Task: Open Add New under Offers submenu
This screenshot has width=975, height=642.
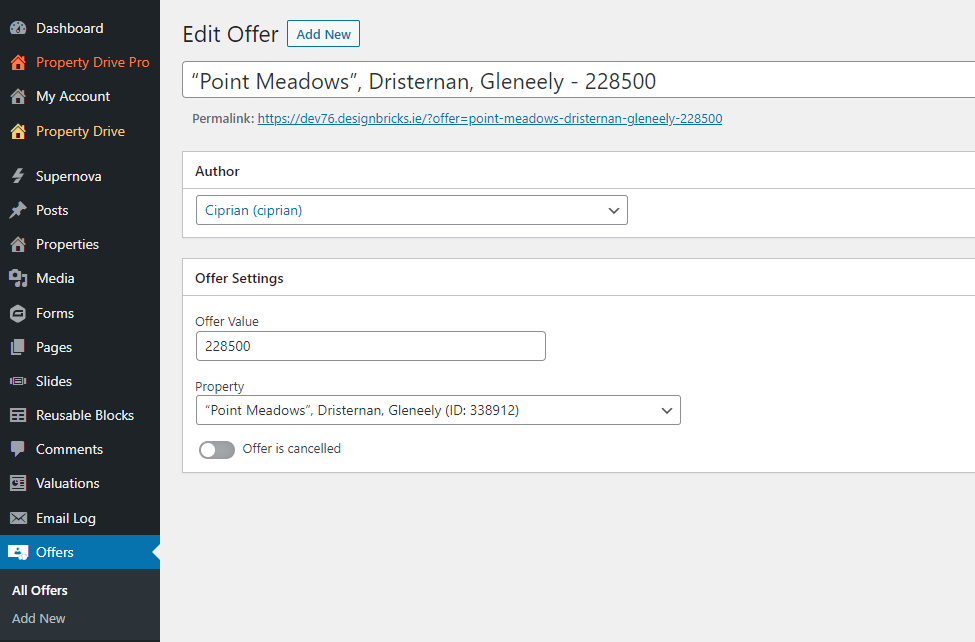Action: click(x=39, y=619)
